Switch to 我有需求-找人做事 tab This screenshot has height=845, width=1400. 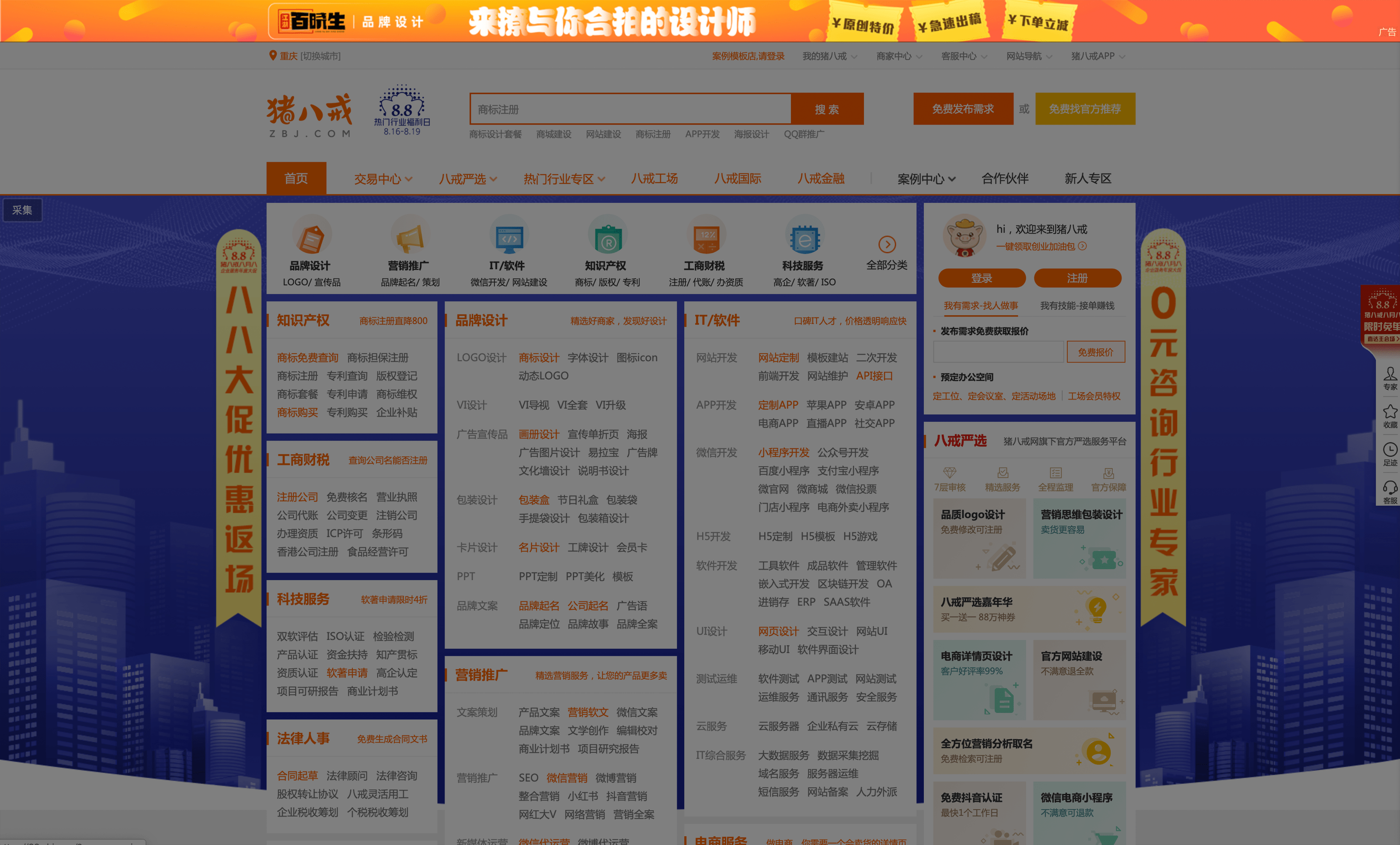point(981,306)
